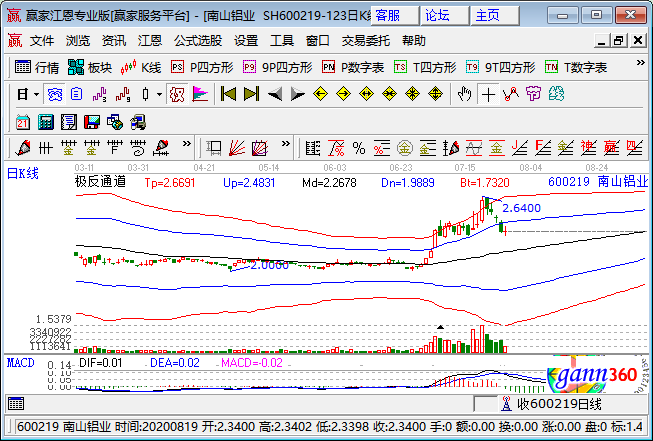Expand the angle tools overflow chevron
Viewport: 653px width, 441px height.
click(285, 144)
